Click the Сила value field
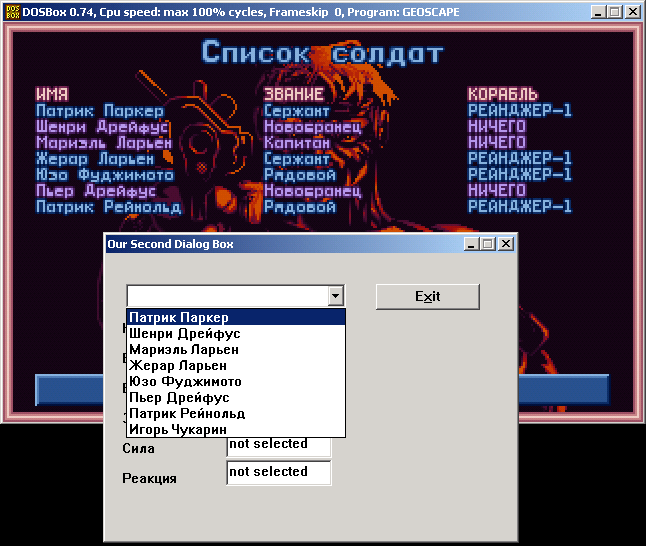This screenshot has height=546, width=646. click(279, 447)
